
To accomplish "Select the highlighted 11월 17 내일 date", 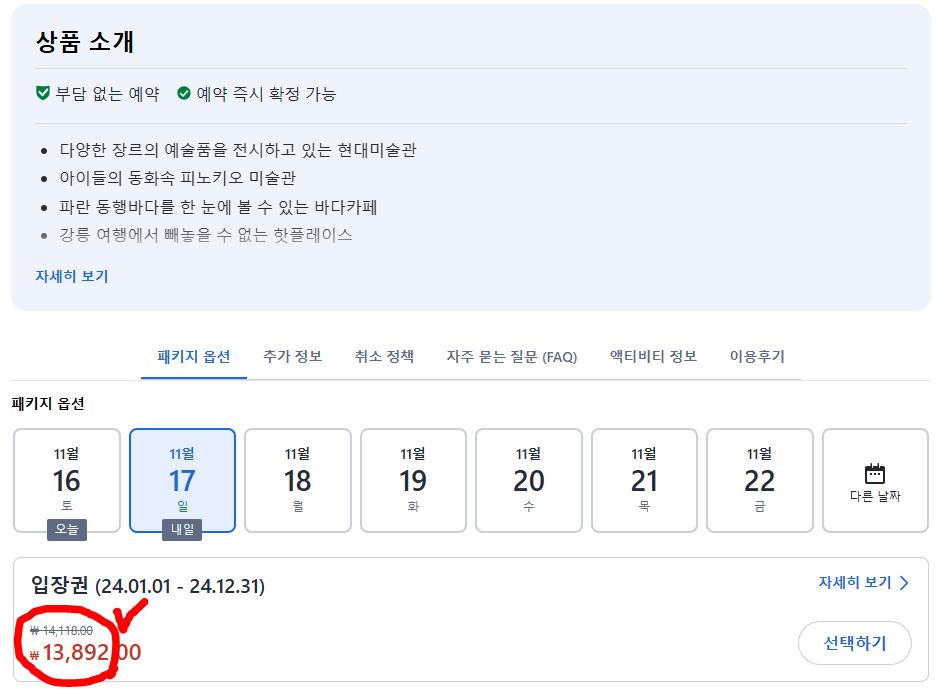I will (183, 480).
